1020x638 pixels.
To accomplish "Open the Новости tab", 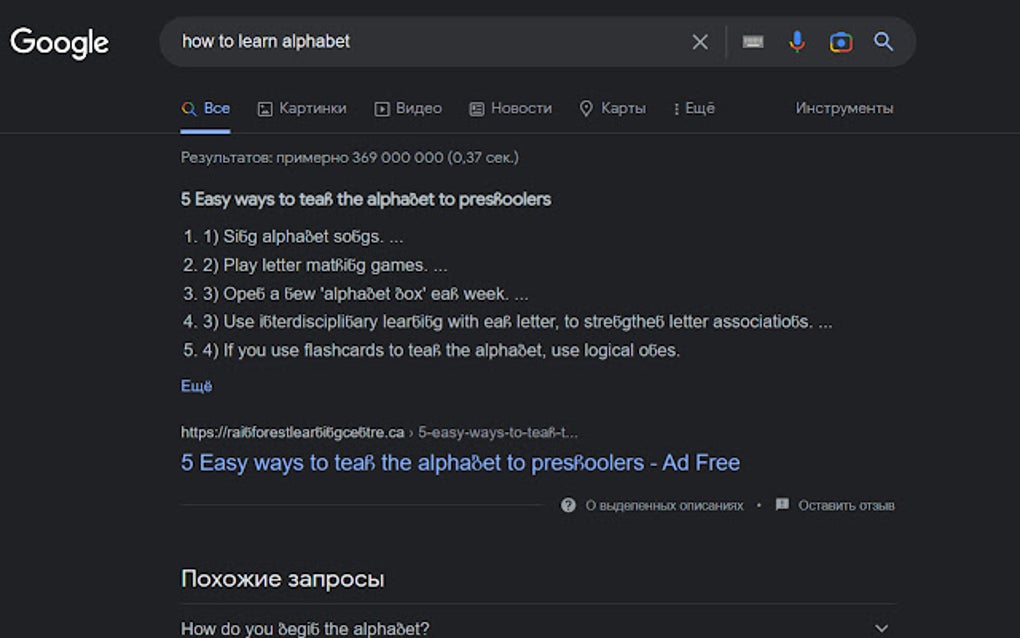I will [511, 108].
